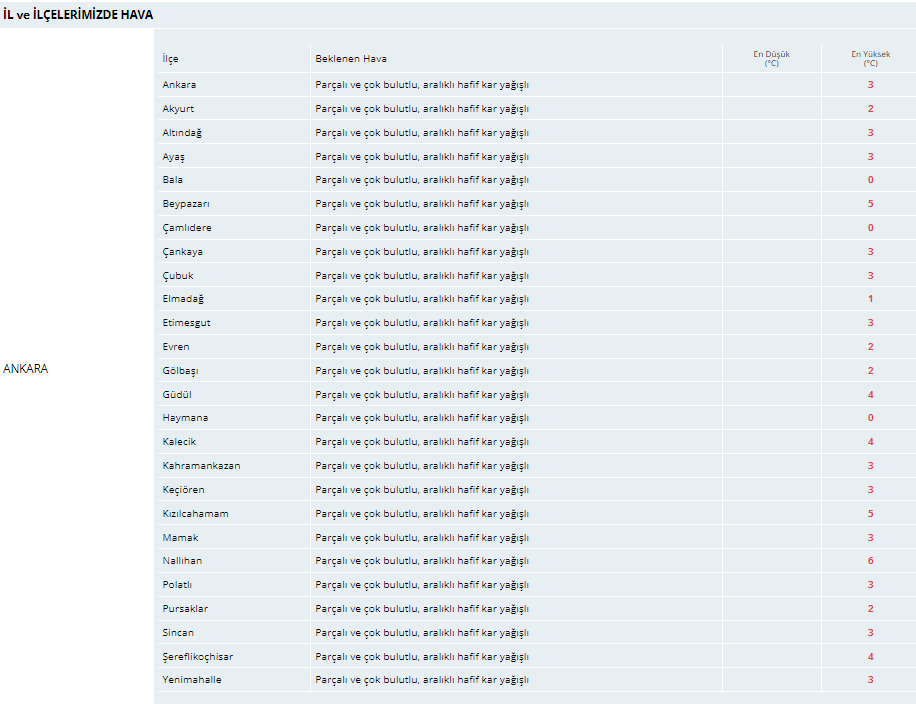Click the En Düşük (°C) column header

772,58
